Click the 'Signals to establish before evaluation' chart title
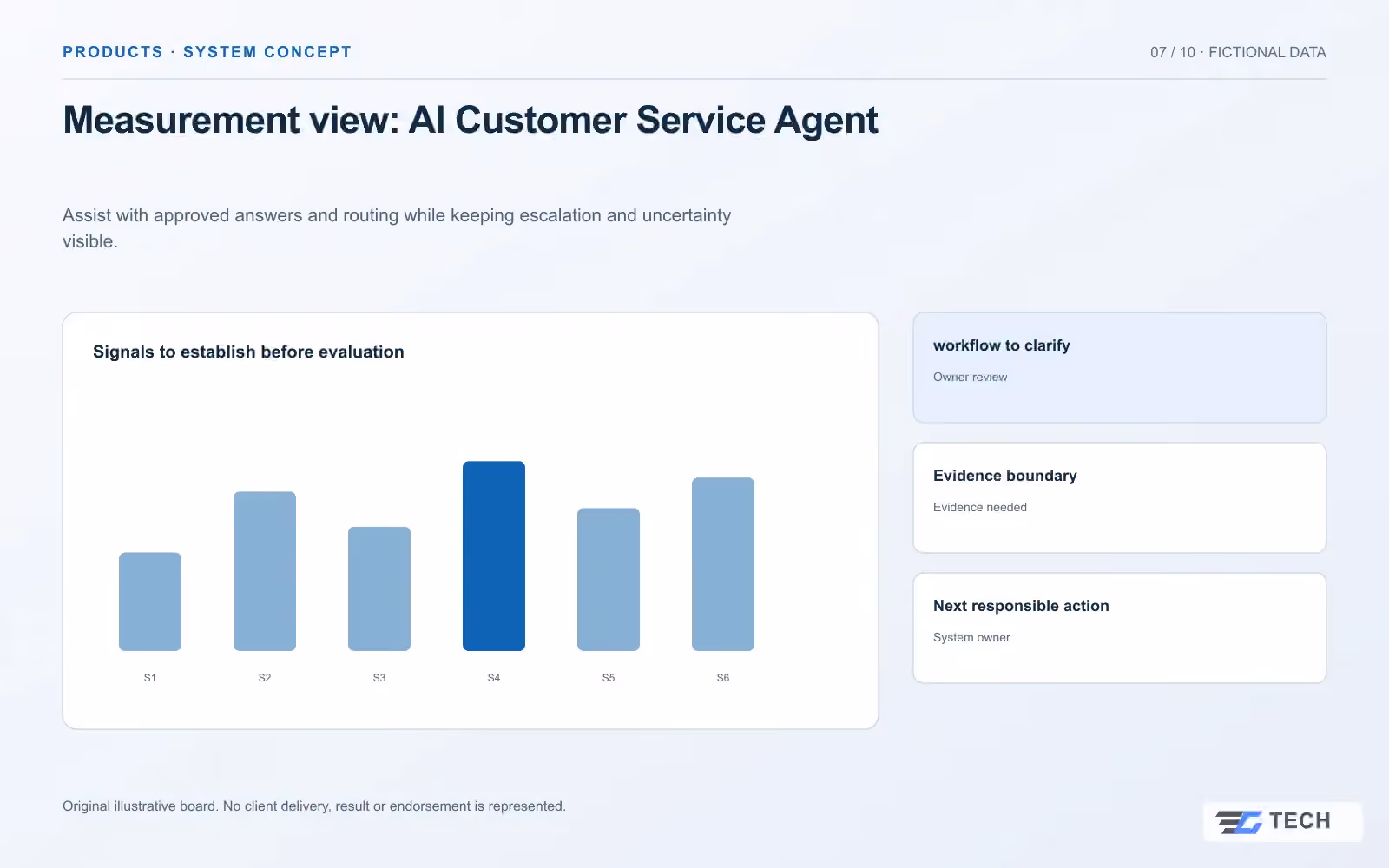The image size is (1389, 868). pos(248,352)
